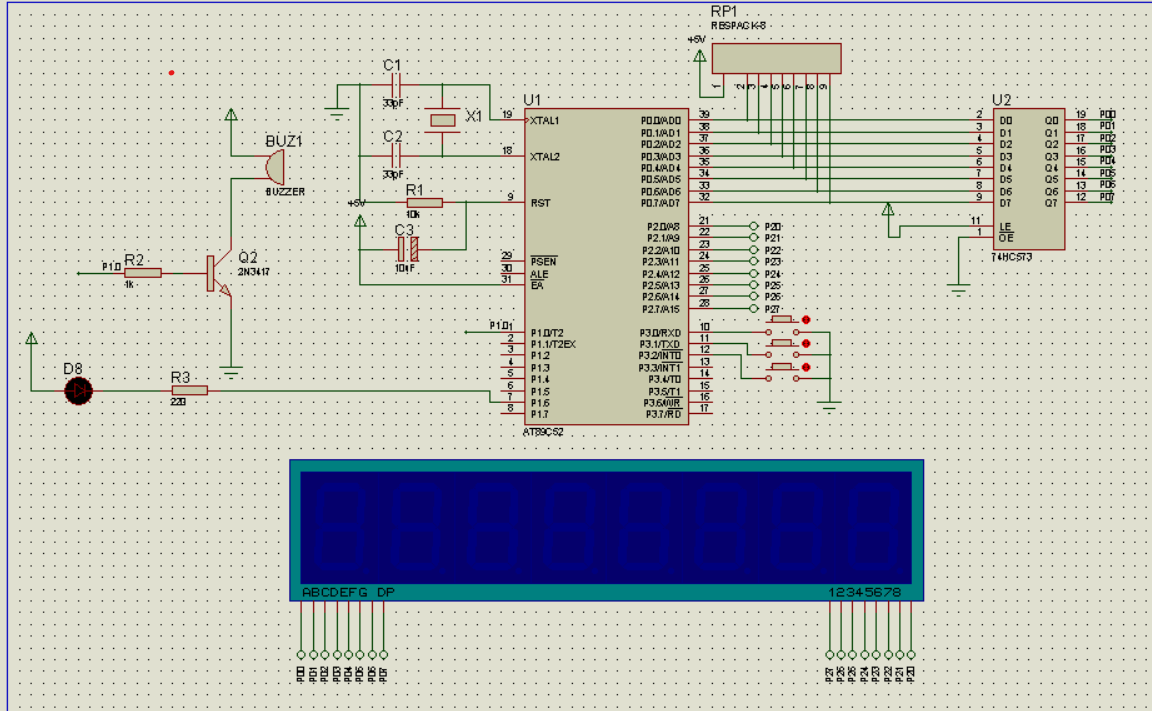Click the +5V power arrow near C3
Screen dimensions: 1152x711
click(360, 220)
